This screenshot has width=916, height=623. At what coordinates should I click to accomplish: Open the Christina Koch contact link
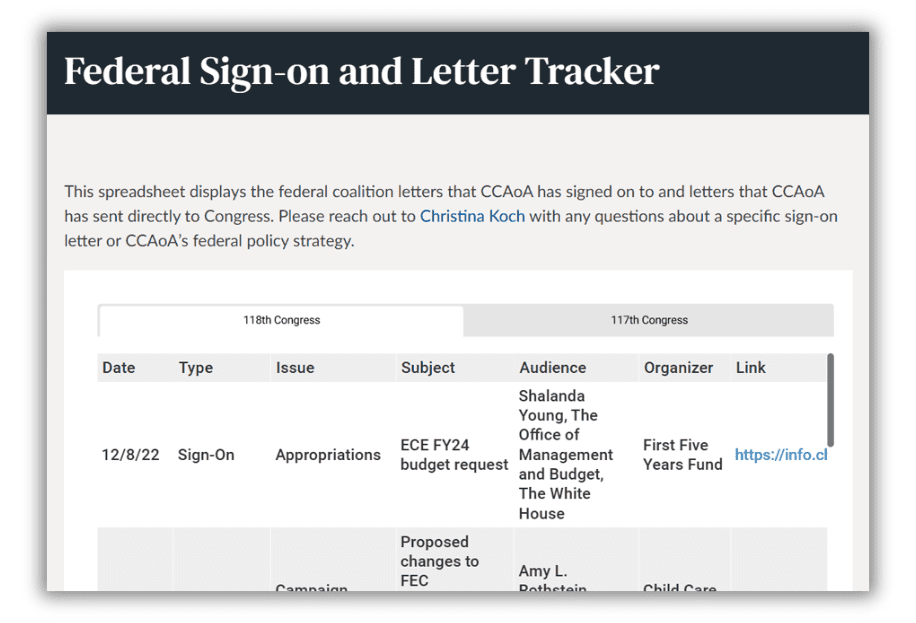point(472,216)
